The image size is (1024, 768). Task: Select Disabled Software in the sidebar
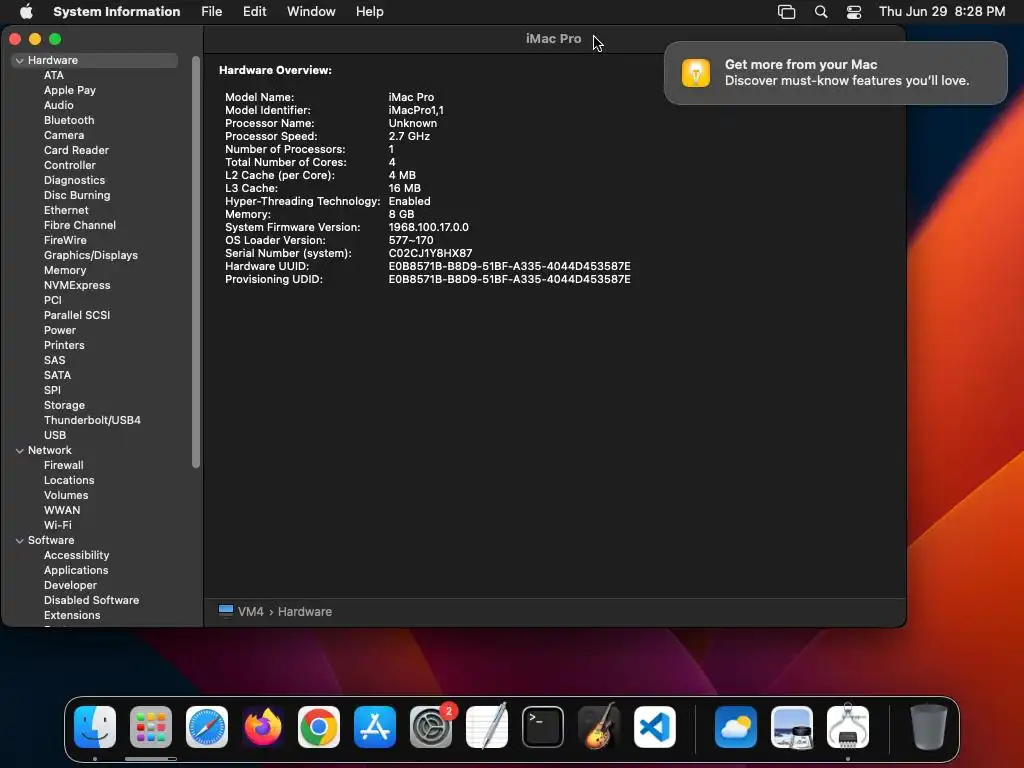[x=91, y=600]
